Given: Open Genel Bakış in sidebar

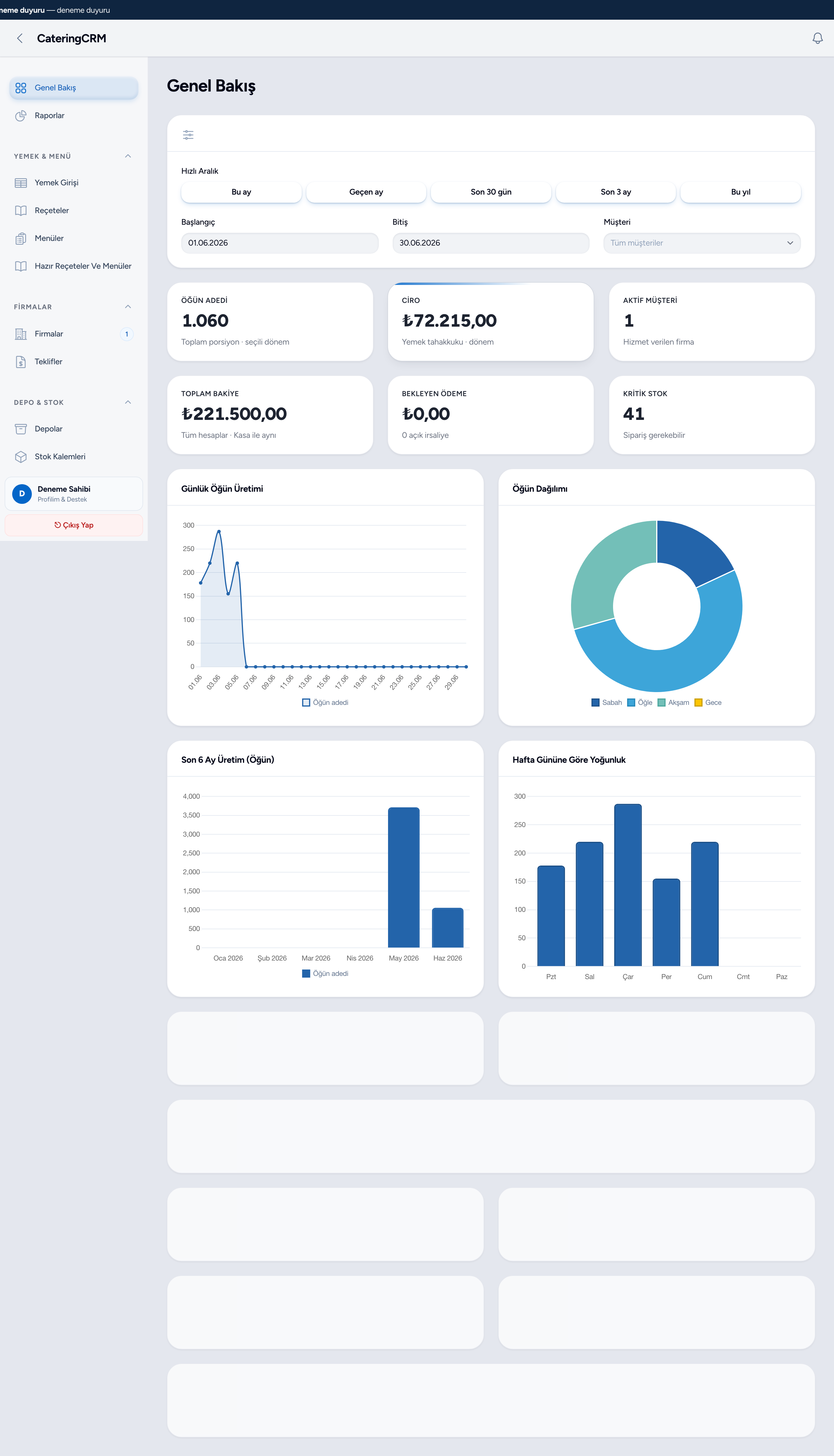Looking at the screenshot, I should pyautogui.click(x=74, y=88).
